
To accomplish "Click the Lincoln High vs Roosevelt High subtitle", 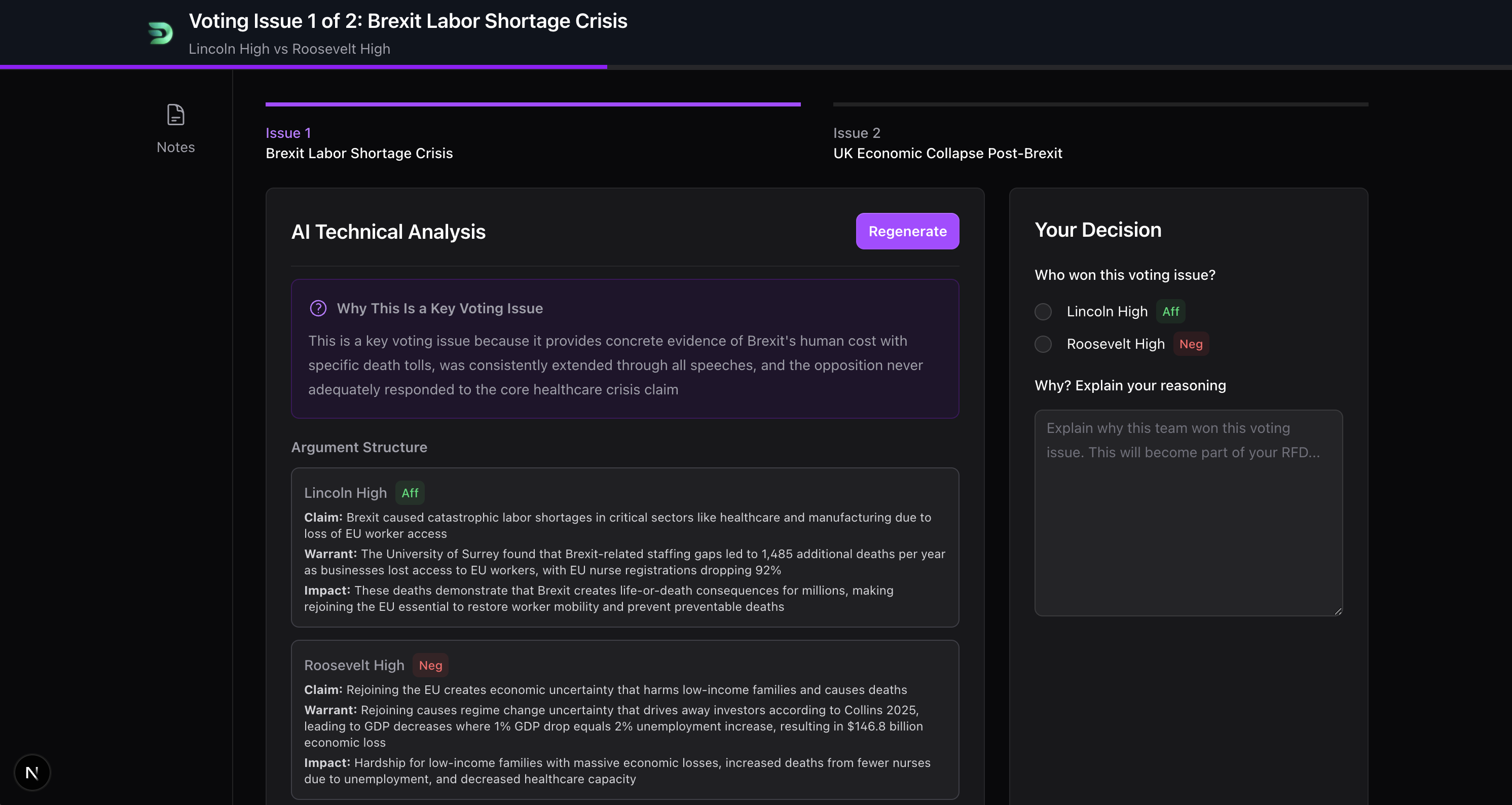I will (289, 49).
